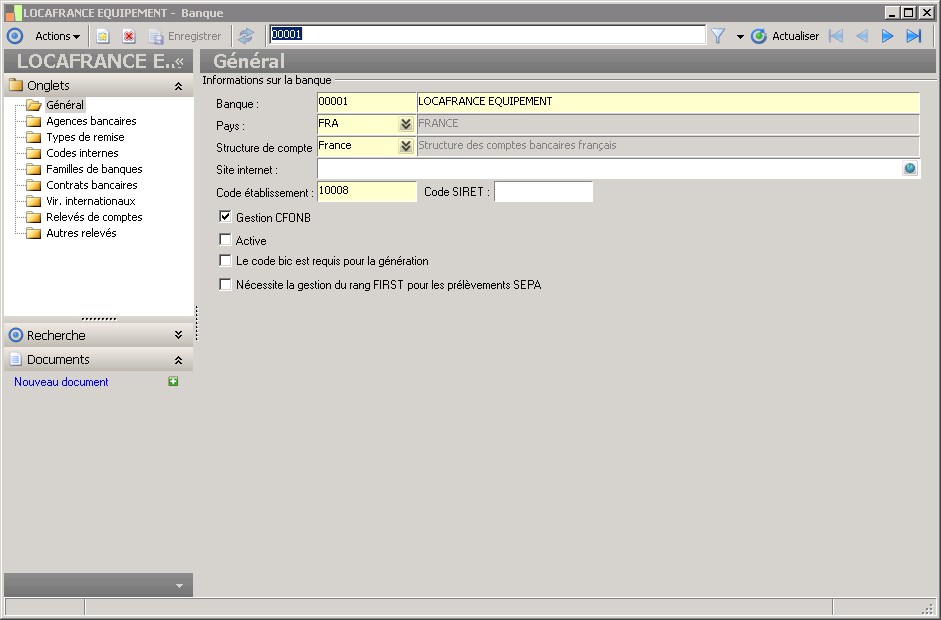Create a new record with the new-document icon
Screen dimensions: 941x620
(x=103, y=36)
